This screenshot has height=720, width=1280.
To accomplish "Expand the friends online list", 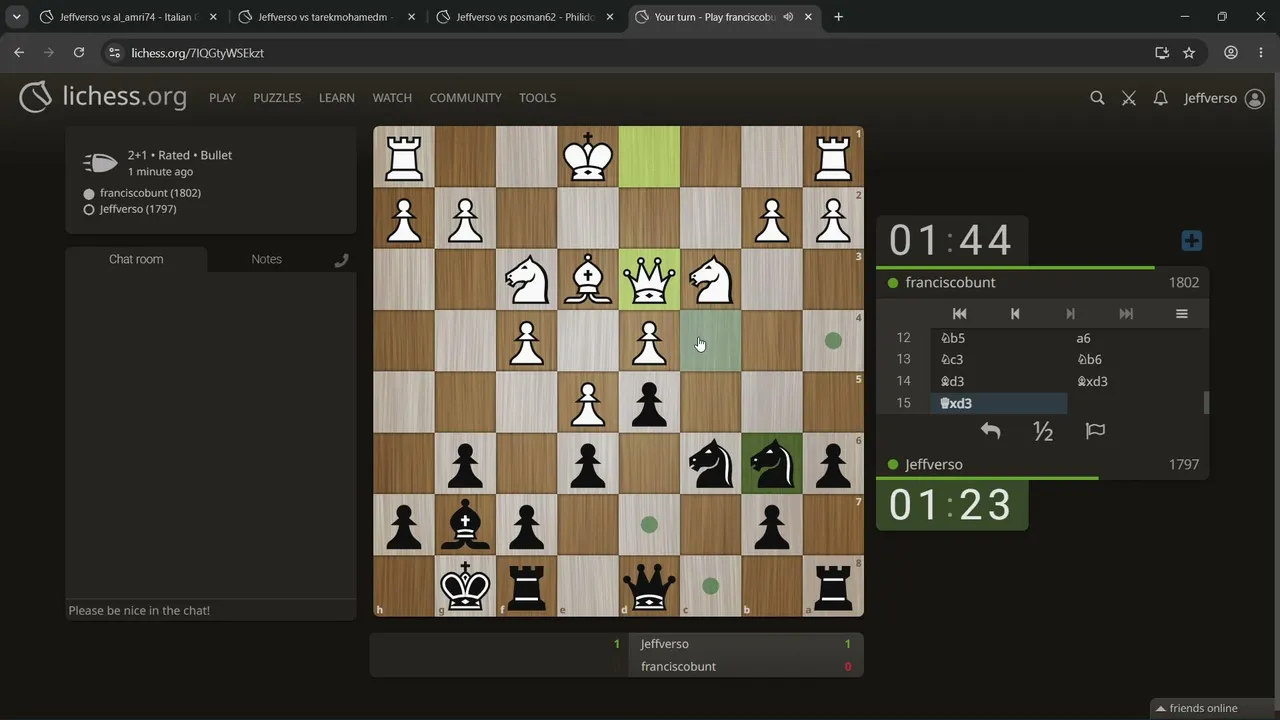I will pyautogui.click(x=1196, y=708).
